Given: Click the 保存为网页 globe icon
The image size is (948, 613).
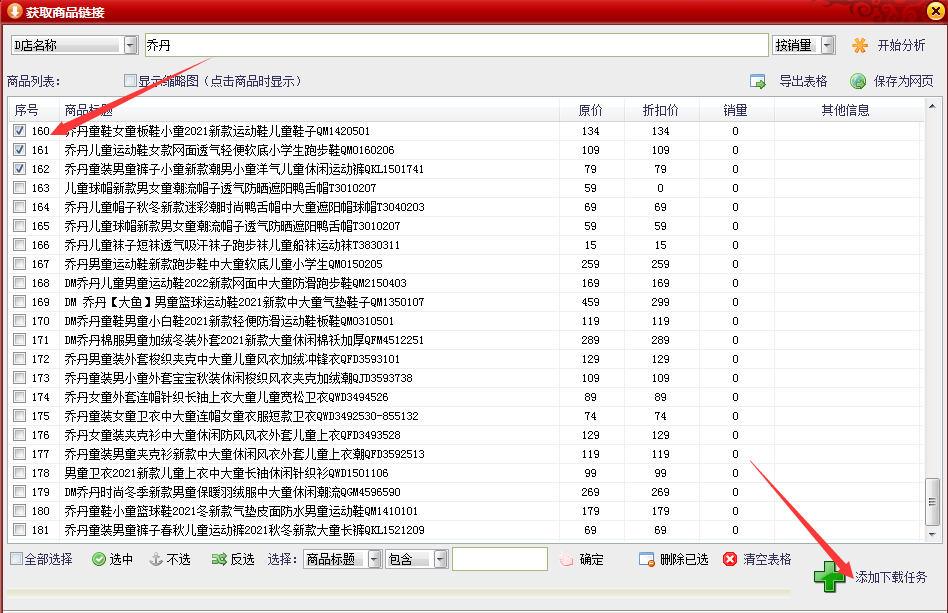Looking at the screenshot, I should click(857, 81).
